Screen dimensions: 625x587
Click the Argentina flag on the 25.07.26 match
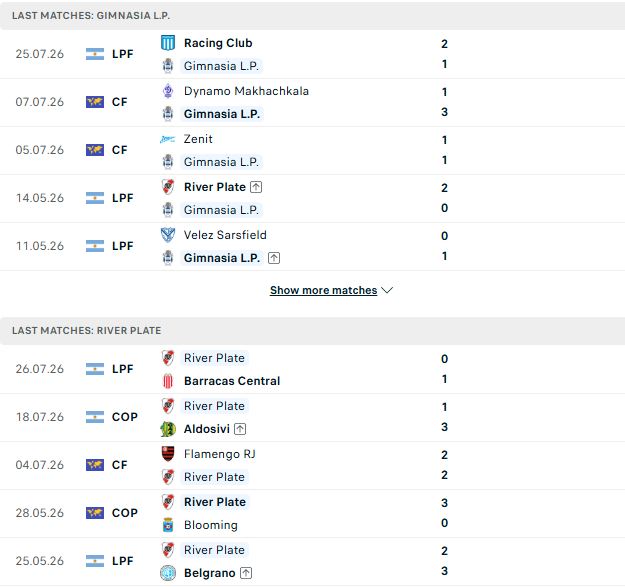tap(95, 54)
